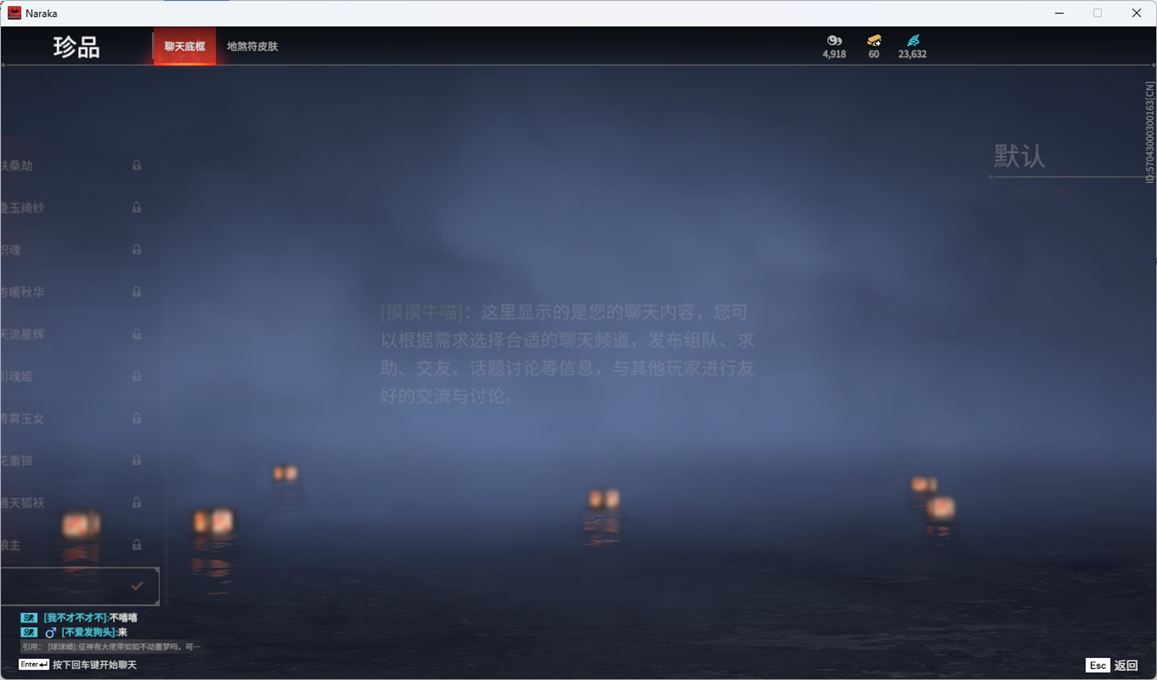This screenshot has height=680, width=1157.
Task: Click player name 不爱发狗头 in chat
Action: pyautogui.click(x=88, y=632)
